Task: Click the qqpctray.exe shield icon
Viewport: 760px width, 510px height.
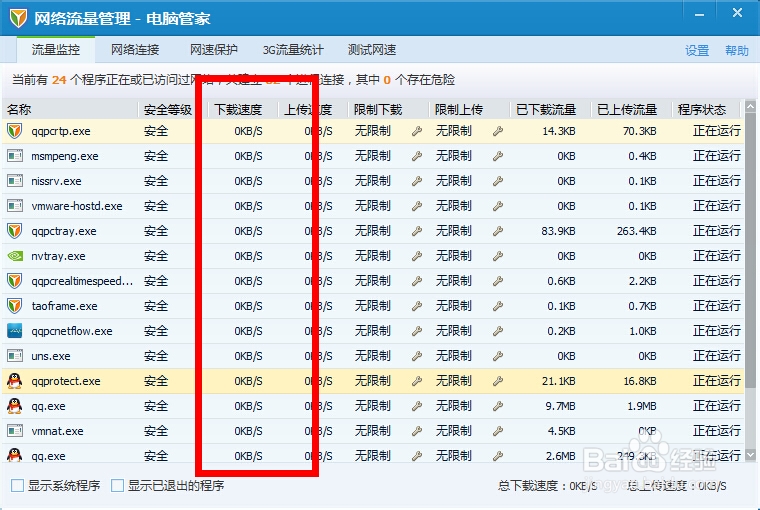Action: click(15, 231)
